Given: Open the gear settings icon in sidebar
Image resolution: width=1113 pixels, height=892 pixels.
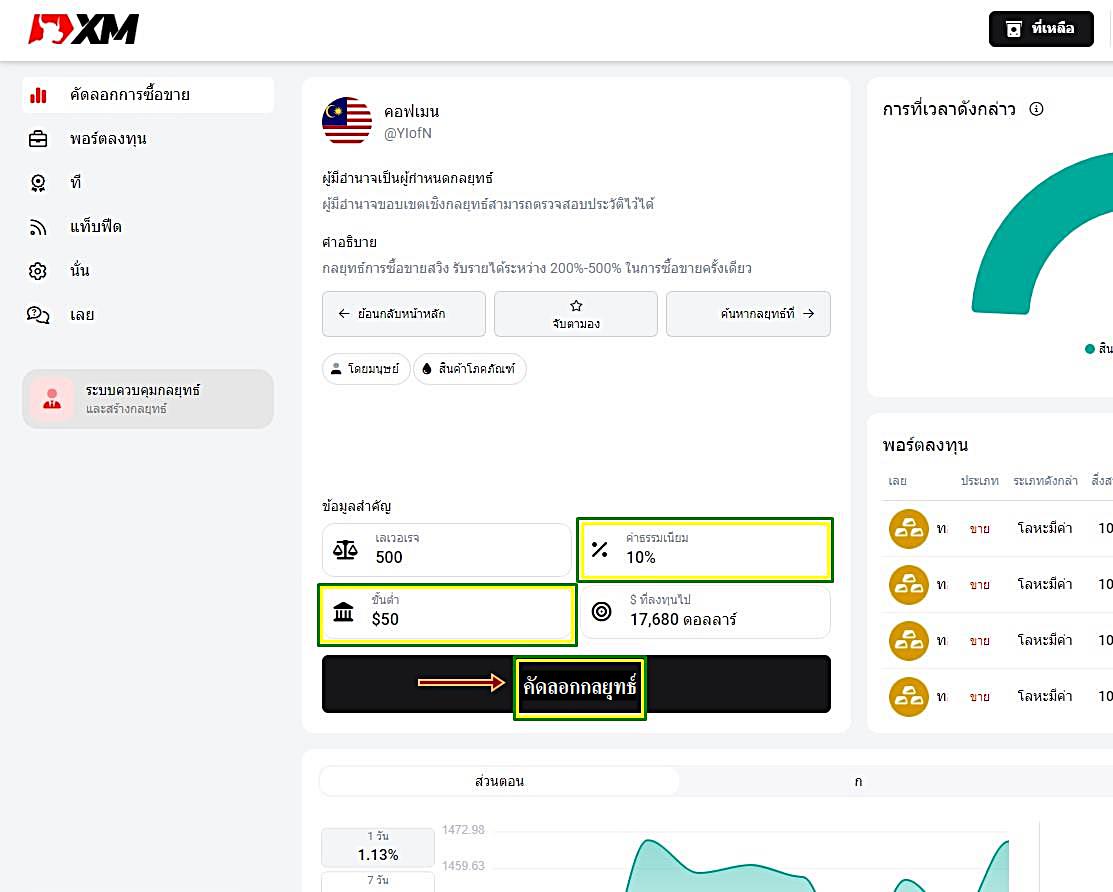Looking at the screenshot, I should [x=38, y=271].
